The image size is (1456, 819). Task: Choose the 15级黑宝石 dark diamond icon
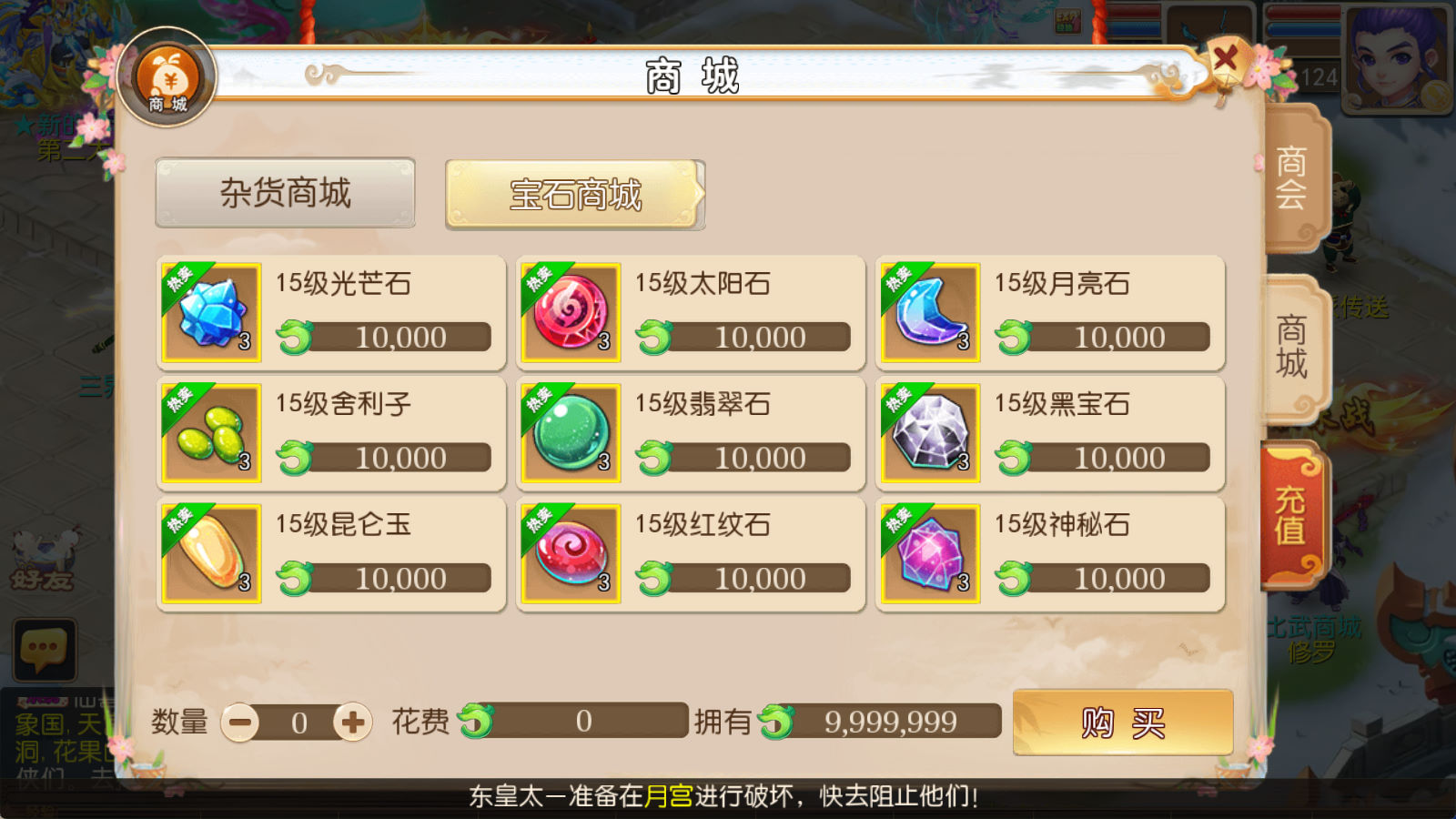click(930, 432)
